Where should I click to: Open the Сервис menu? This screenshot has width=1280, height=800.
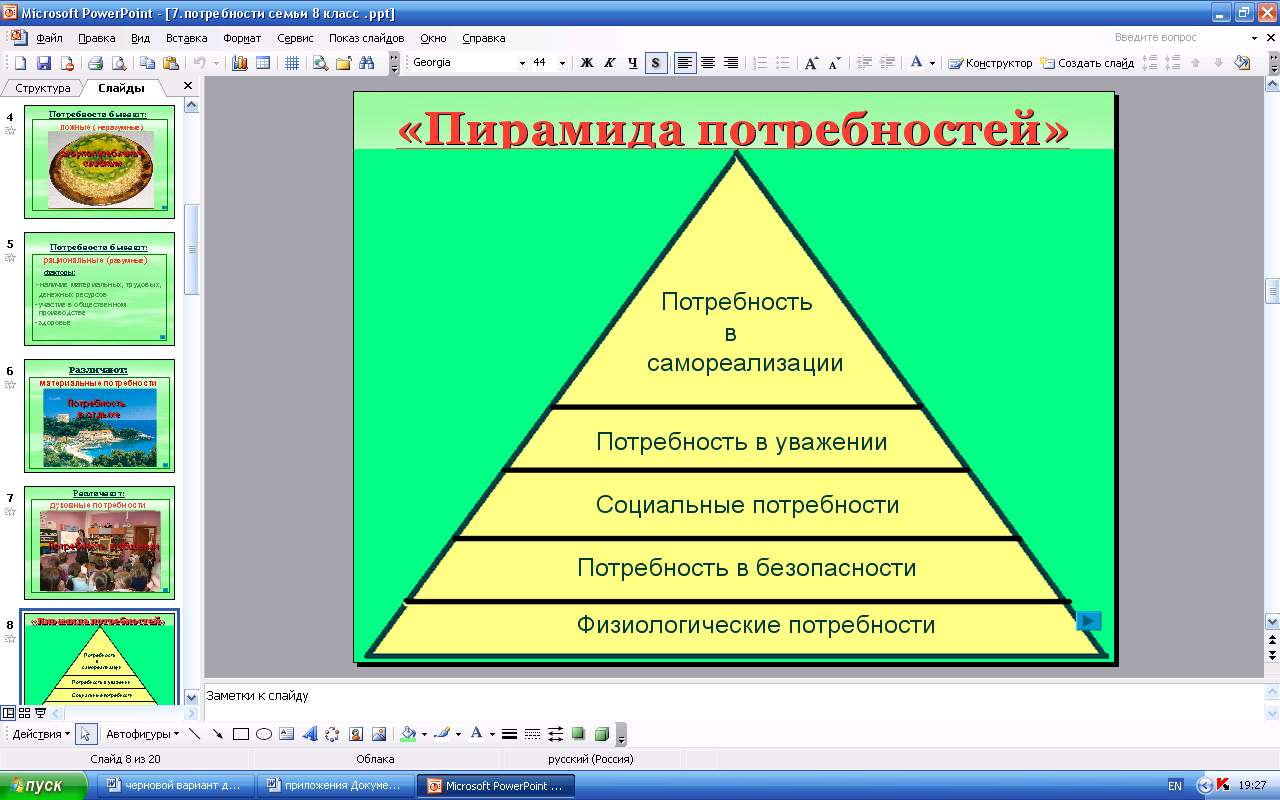[x=295, y=38]
